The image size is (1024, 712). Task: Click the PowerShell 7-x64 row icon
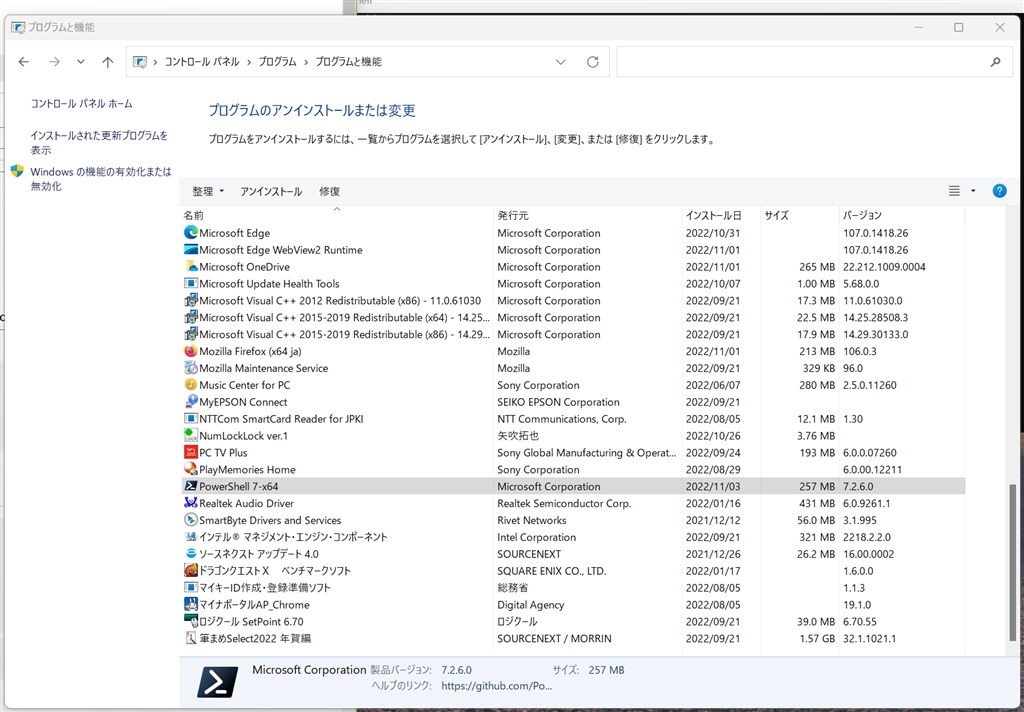[191, 486]
